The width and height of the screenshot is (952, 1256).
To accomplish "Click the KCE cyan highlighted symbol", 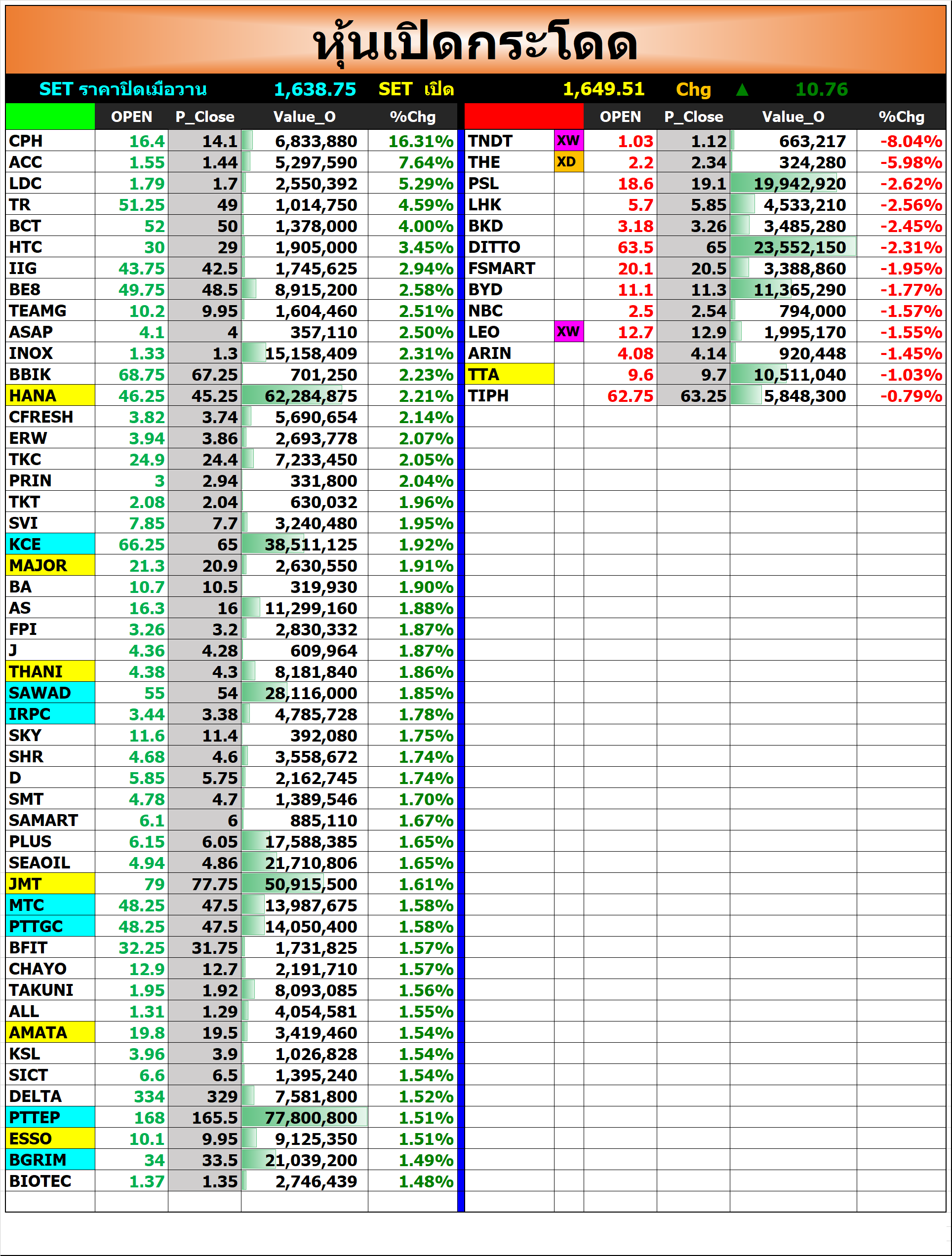I will 50,544.
